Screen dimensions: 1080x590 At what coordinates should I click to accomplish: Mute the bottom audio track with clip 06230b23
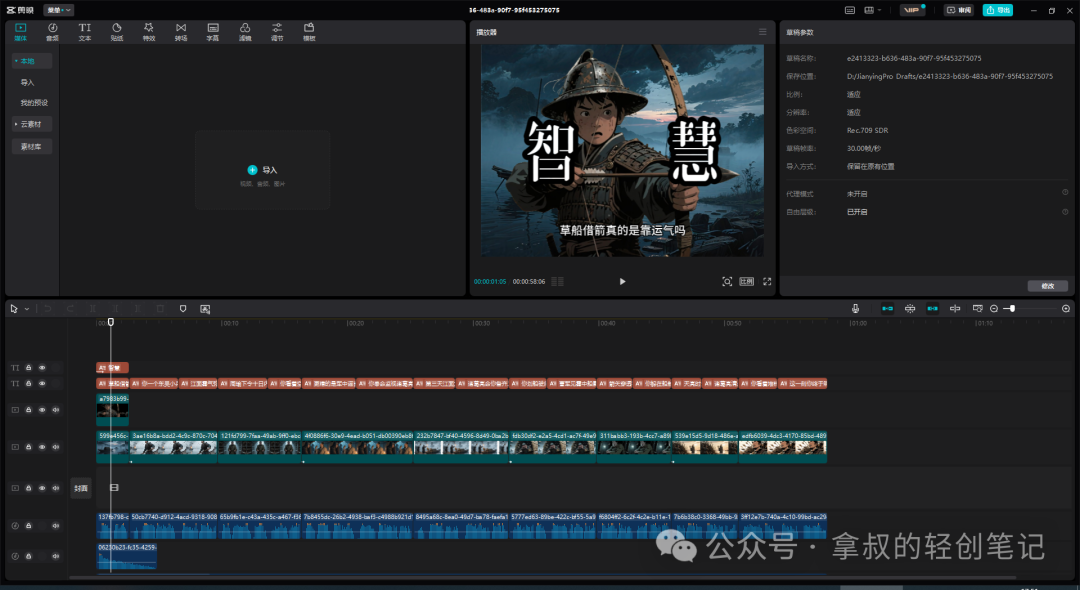point(56,556)
